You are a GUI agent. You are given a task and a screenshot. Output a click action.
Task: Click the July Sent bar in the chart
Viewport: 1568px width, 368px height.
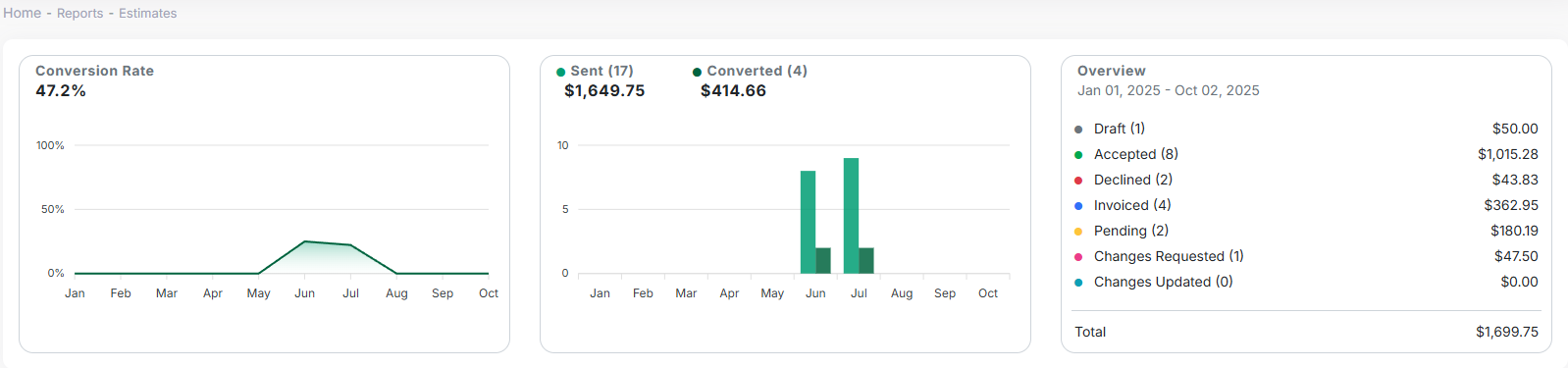[x=851, y=216]
